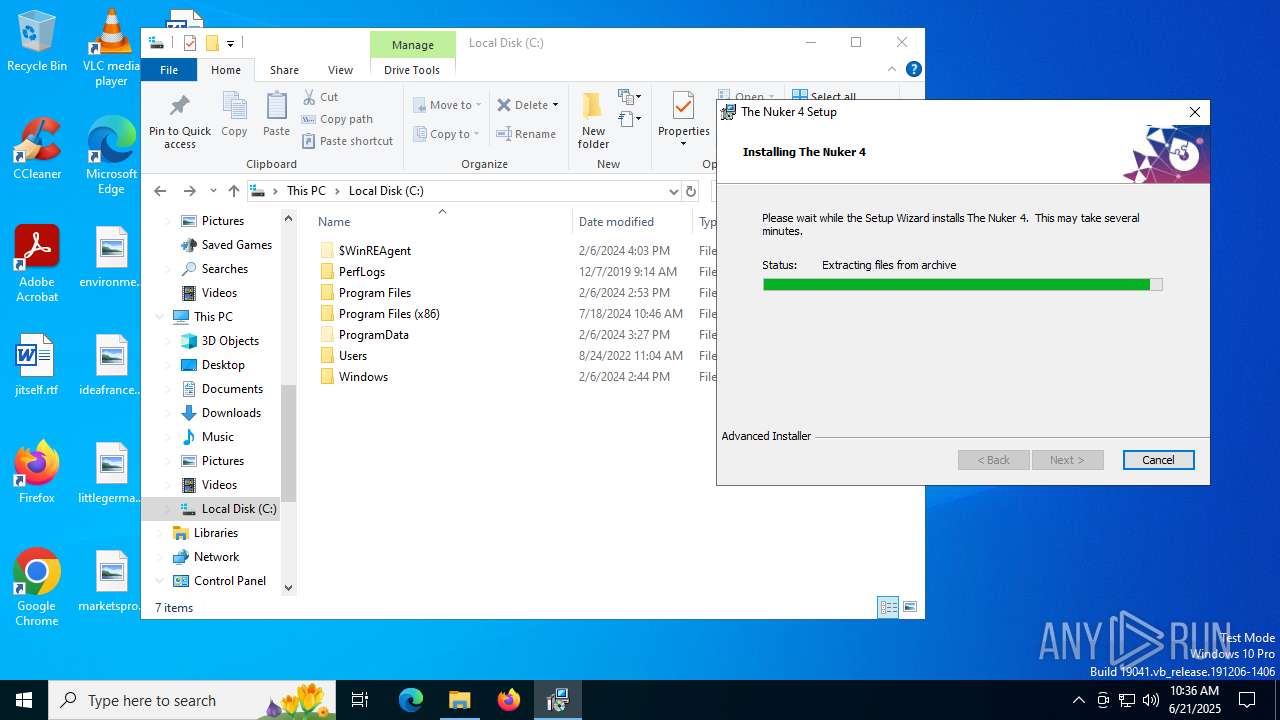Click Select all in ribbon

pos(826,97)
